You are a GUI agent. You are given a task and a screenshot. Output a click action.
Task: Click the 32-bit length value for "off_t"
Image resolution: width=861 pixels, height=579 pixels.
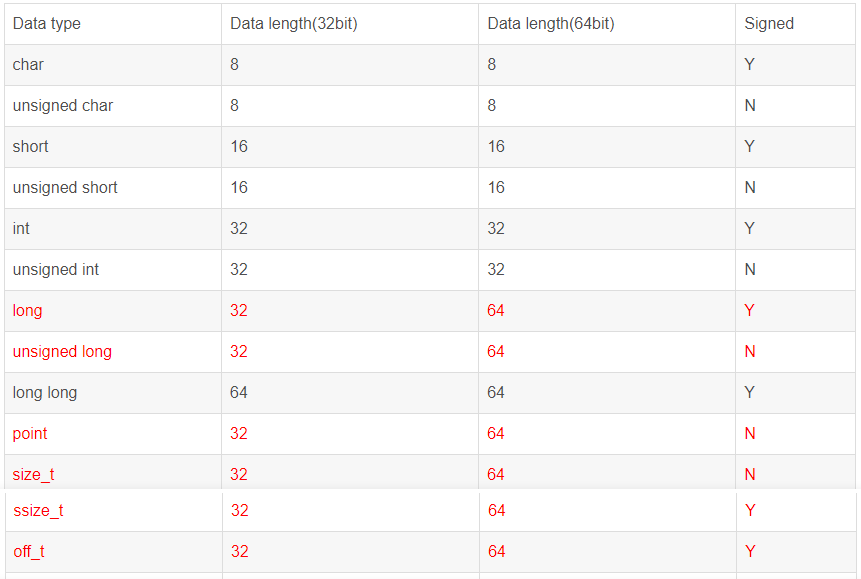pos(239,552)
